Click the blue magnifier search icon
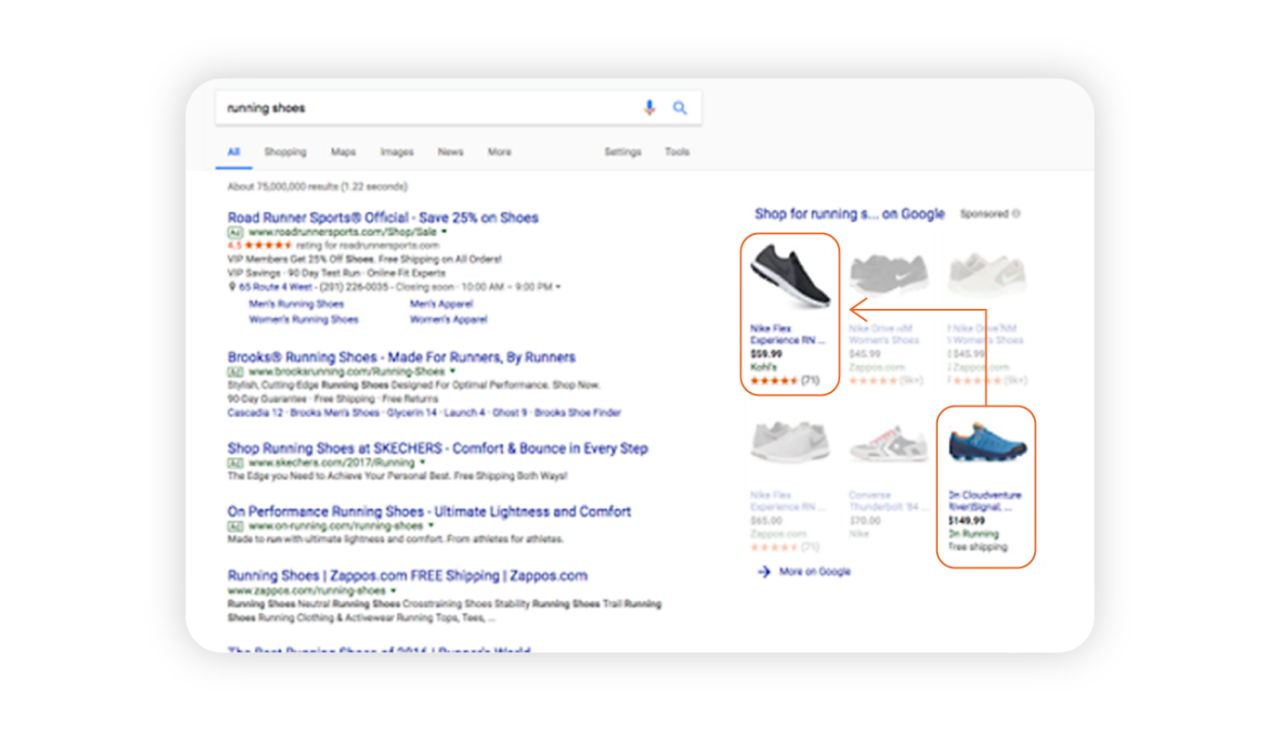The image size is (1280, 731). coord(680,108)
